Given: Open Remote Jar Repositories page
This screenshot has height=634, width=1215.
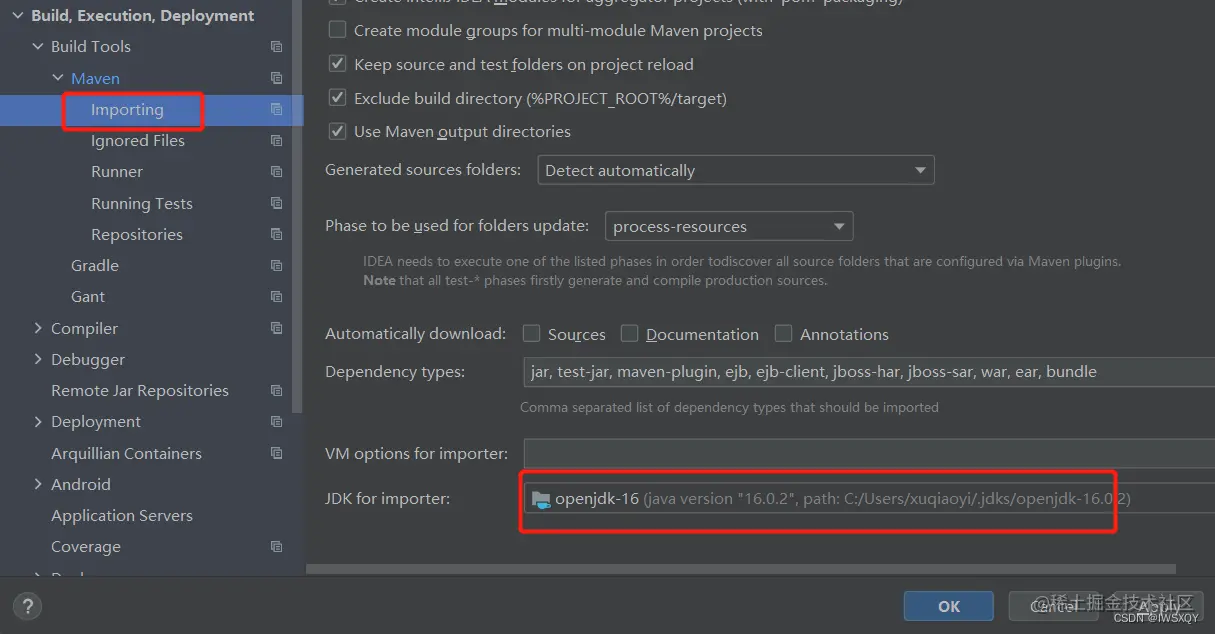Looking at the screenshot, I should (x=140, y=390).
